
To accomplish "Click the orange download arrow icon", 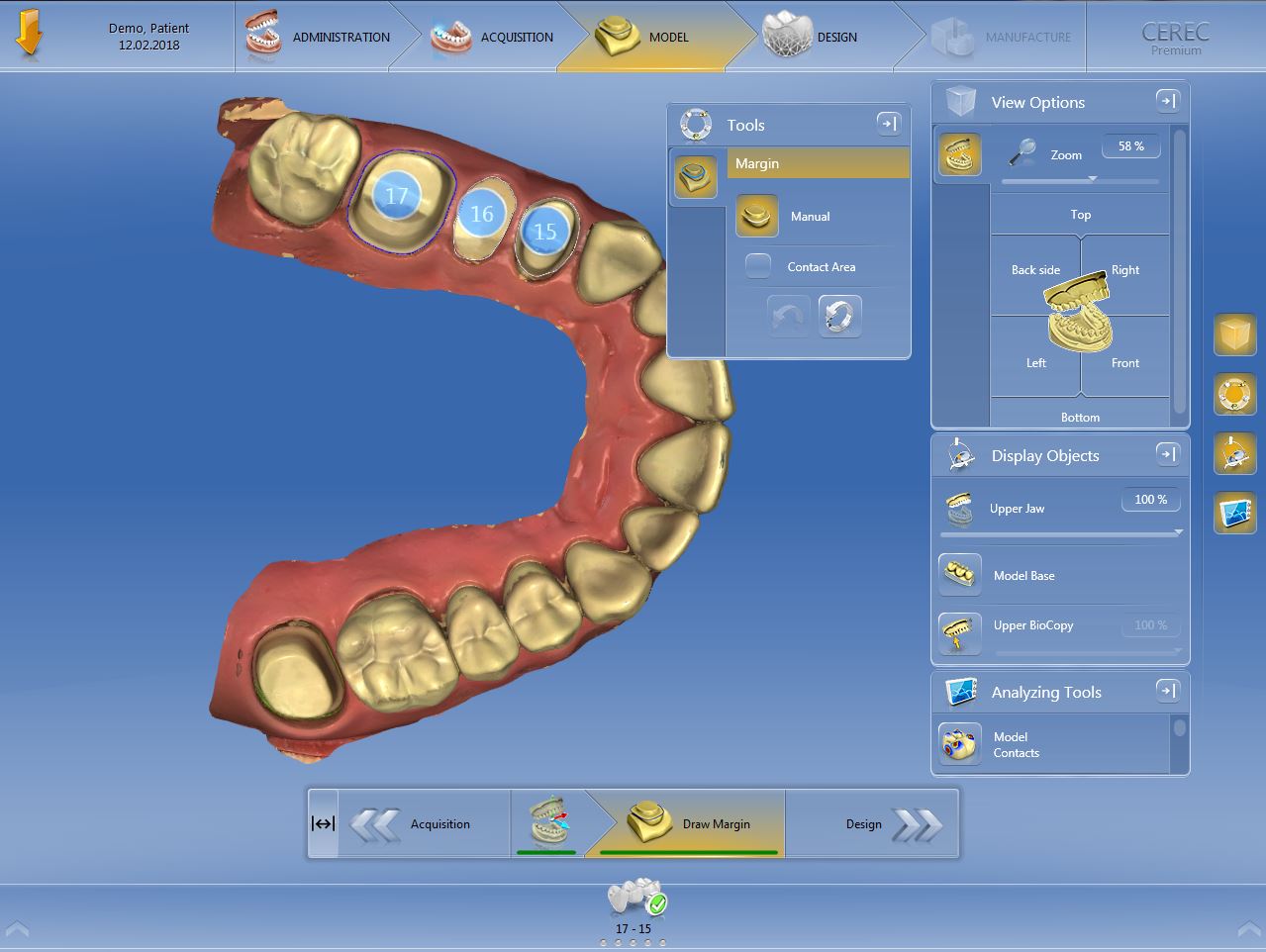I will [30, 35].
